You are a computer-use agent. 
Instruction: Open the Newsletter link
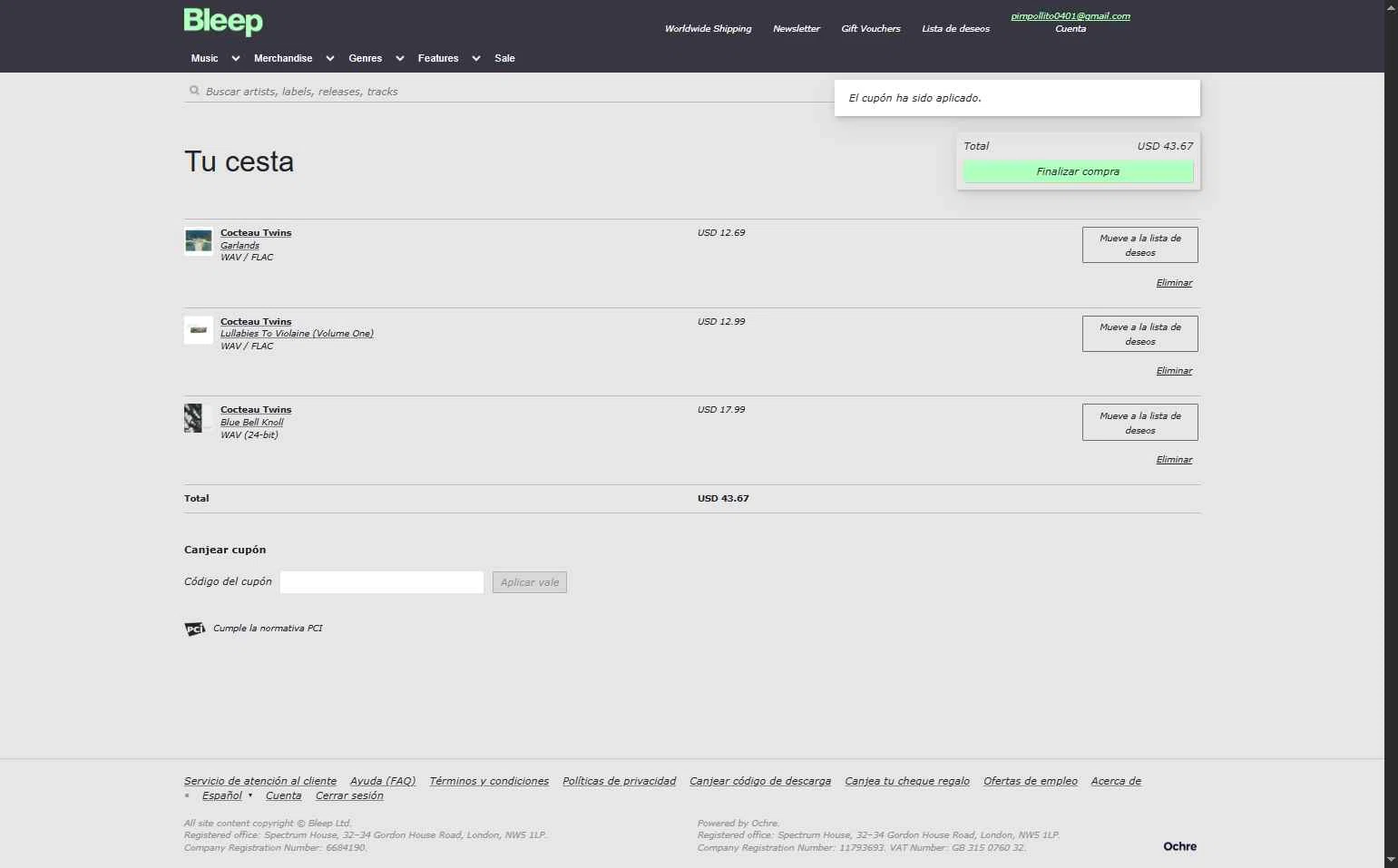(797, 29)
